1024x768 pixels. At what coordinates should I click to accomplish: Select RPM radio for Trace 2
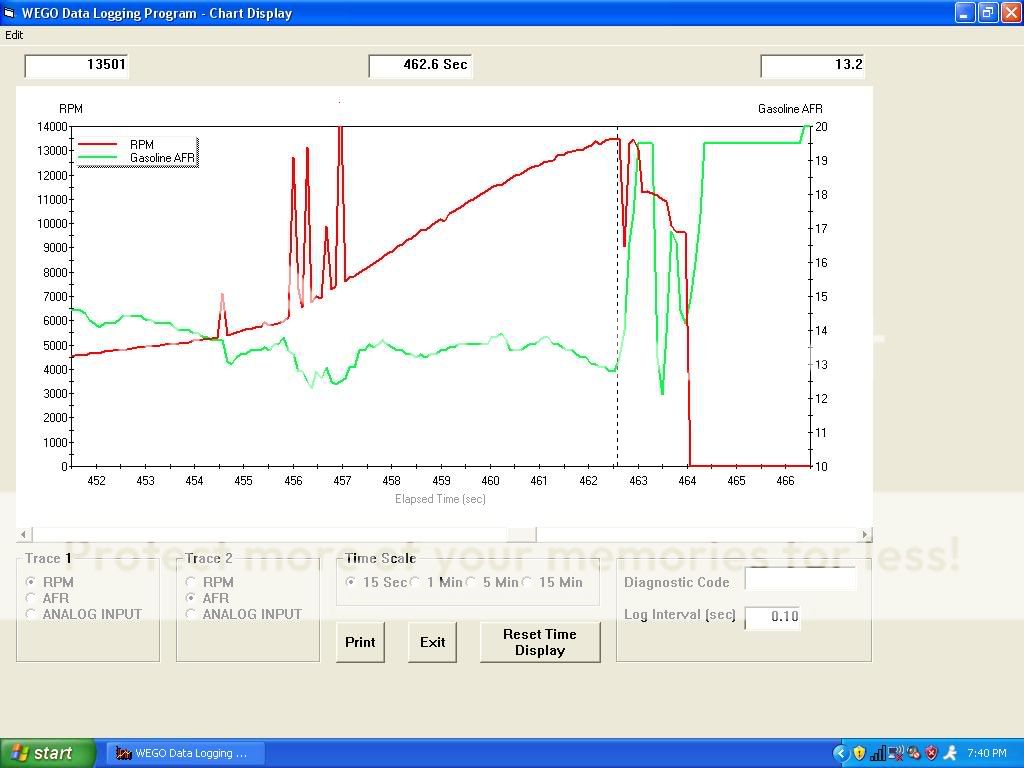(x=190, y=581)
